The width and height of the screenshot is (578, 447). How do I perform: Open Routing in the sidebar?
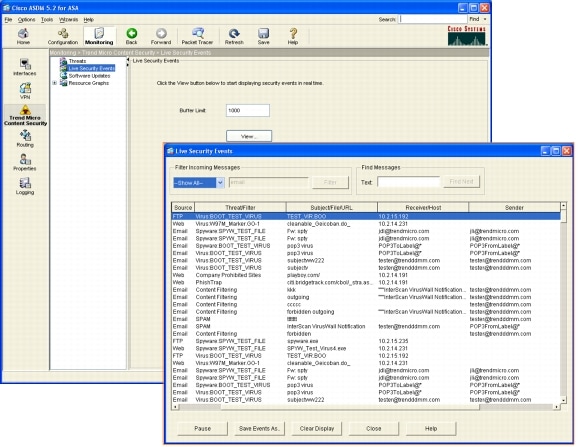pos(25,139)
